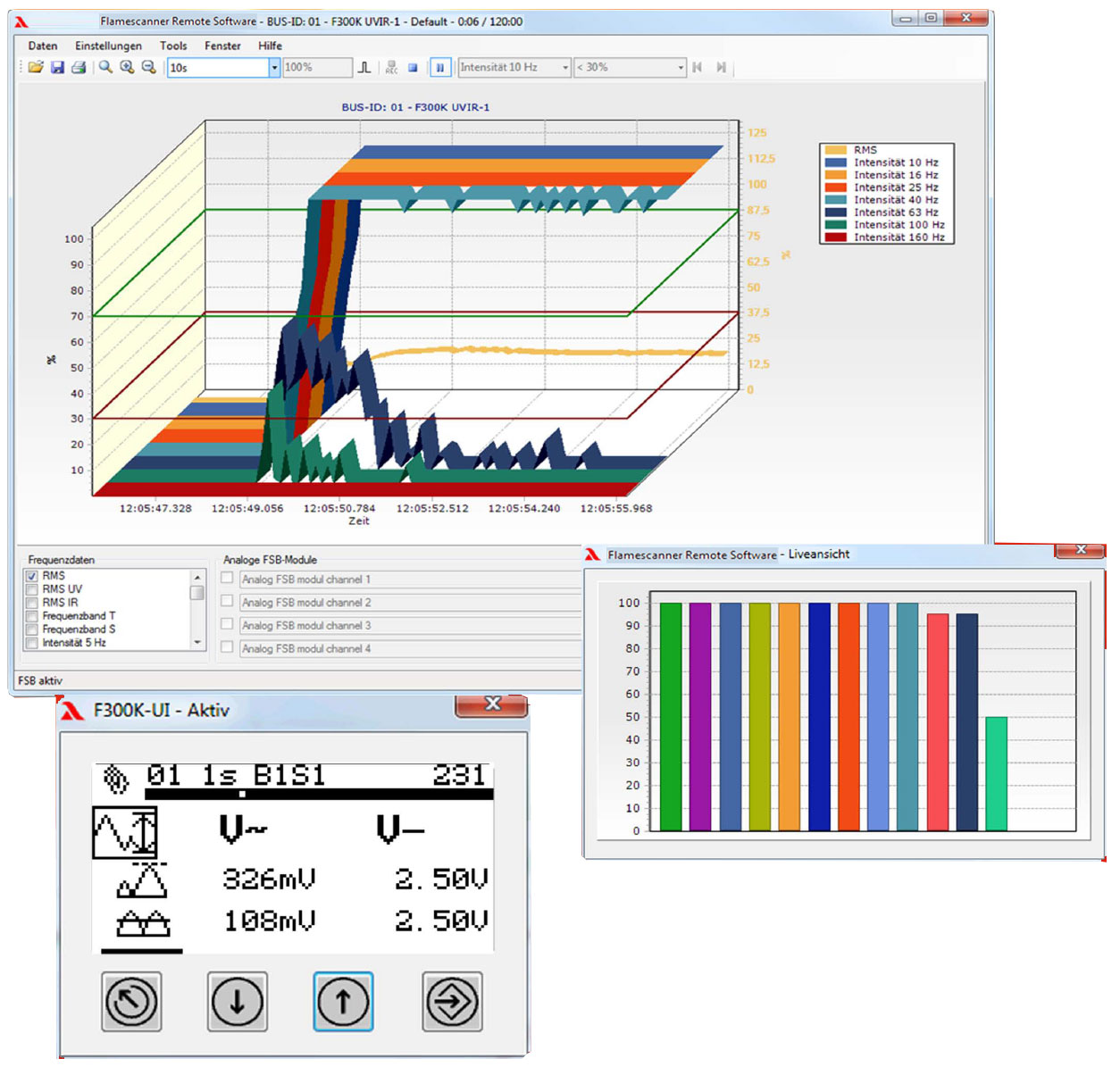Click the open file folder icon
1120x1075 pixels.
(36, 68)
